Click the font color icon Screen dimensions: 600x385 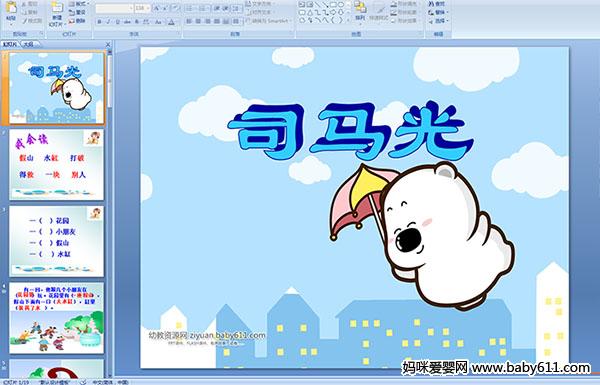(x=171, y=22)
